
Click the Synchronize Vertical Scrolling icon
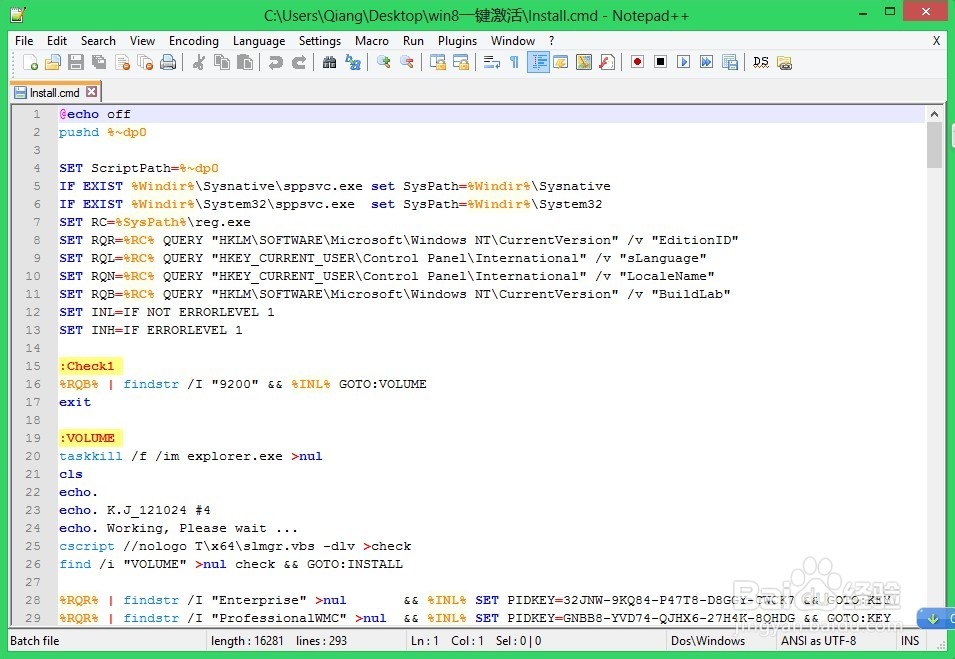pyautogui.click(x=437, y=62)
